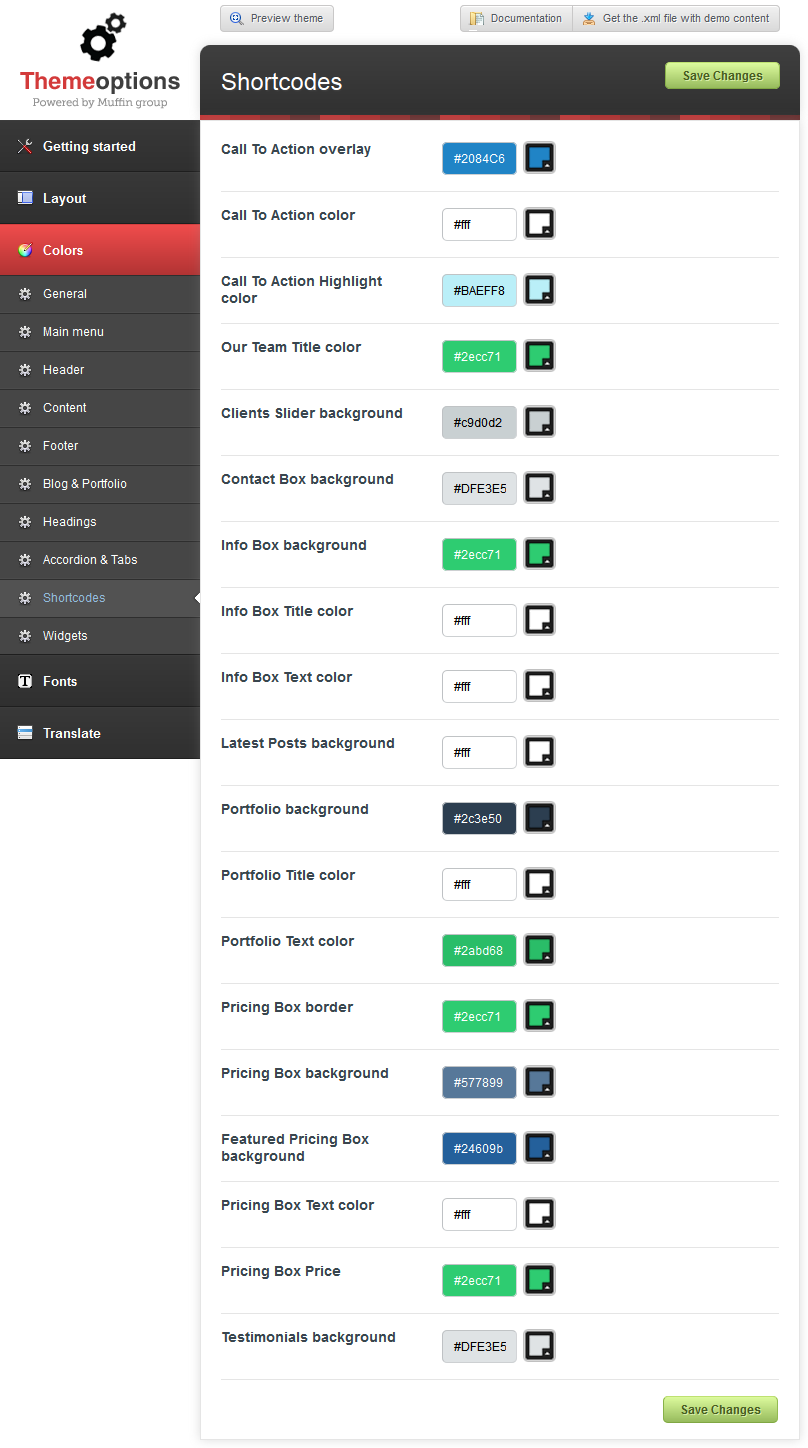Edit the #BAEFF8 highlight color field
Screen dimensions: 808x1448
[480, 290]
